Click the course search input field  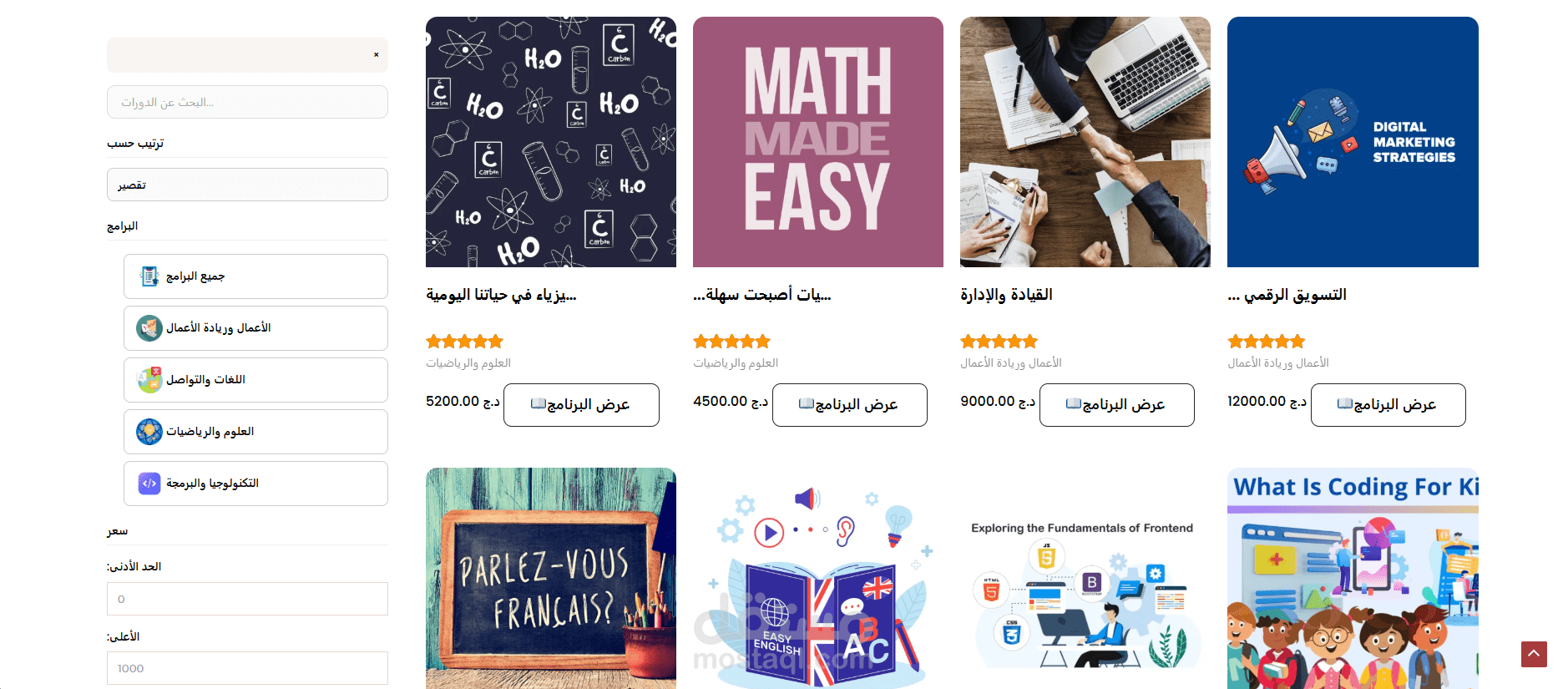click(x=247, y=102)
